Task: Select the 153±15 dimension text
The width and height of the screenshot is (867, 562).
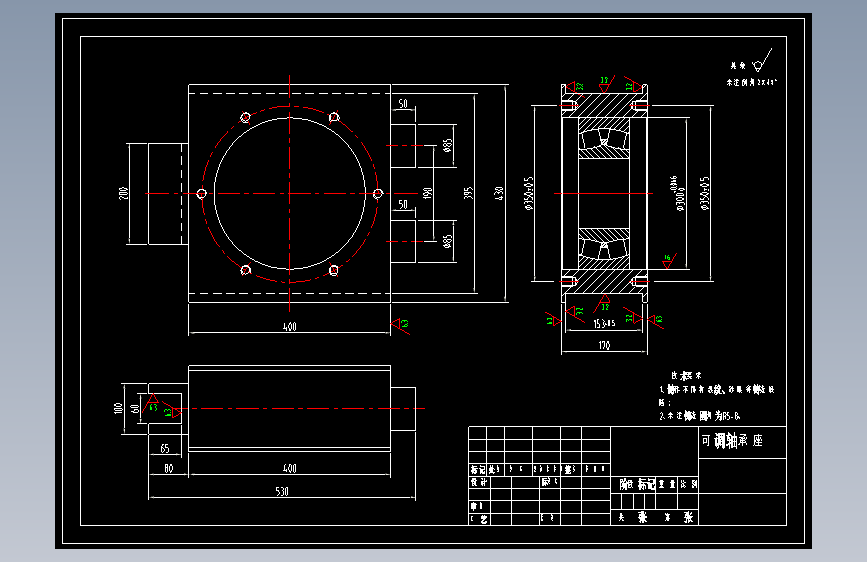Action: (604, 324)
